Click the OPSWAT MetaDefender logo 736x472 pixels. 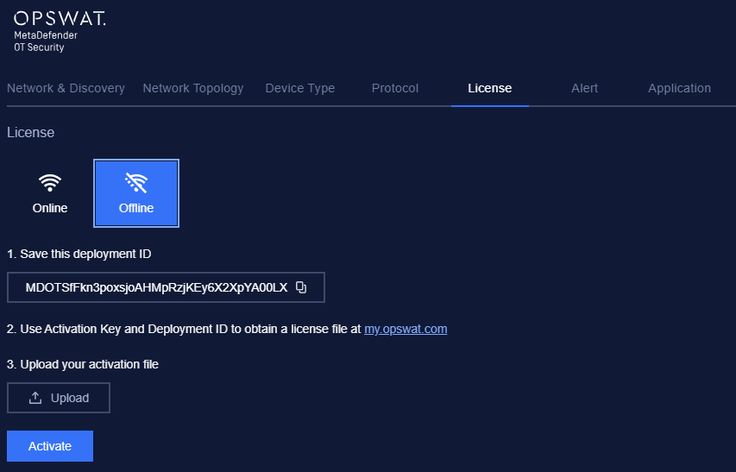point(60,32)
